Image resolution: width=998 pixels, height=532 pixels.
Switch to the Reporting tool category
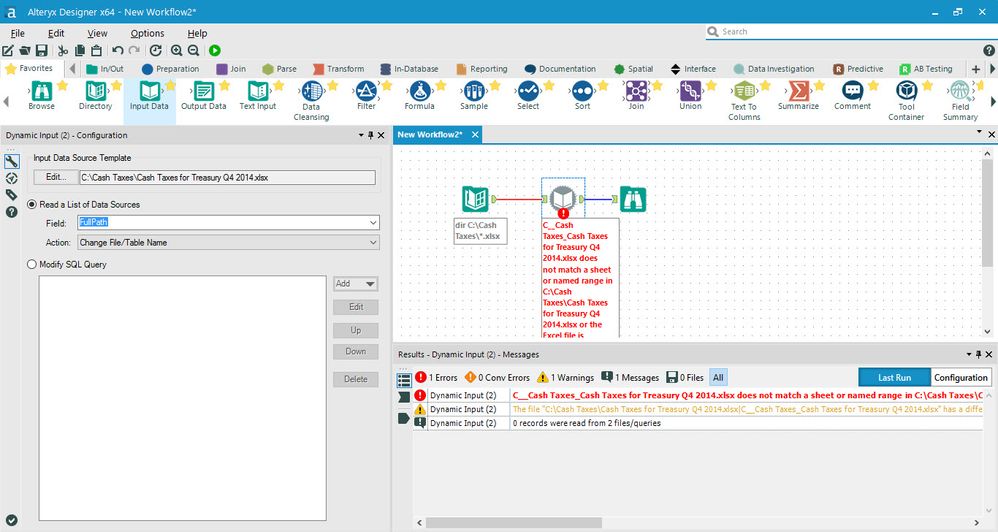coord(482,69)
